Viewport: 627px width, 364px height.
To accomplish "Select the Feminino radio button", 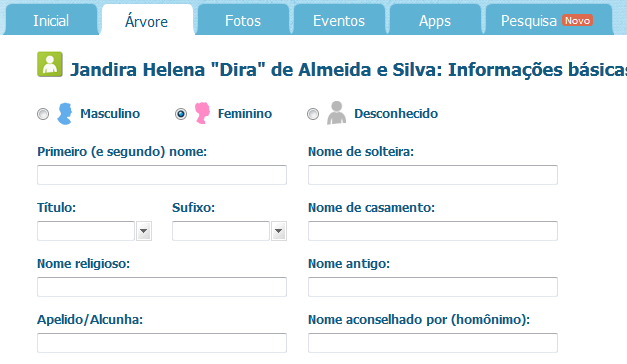I will pyautogui.click(x=181, y=114).
